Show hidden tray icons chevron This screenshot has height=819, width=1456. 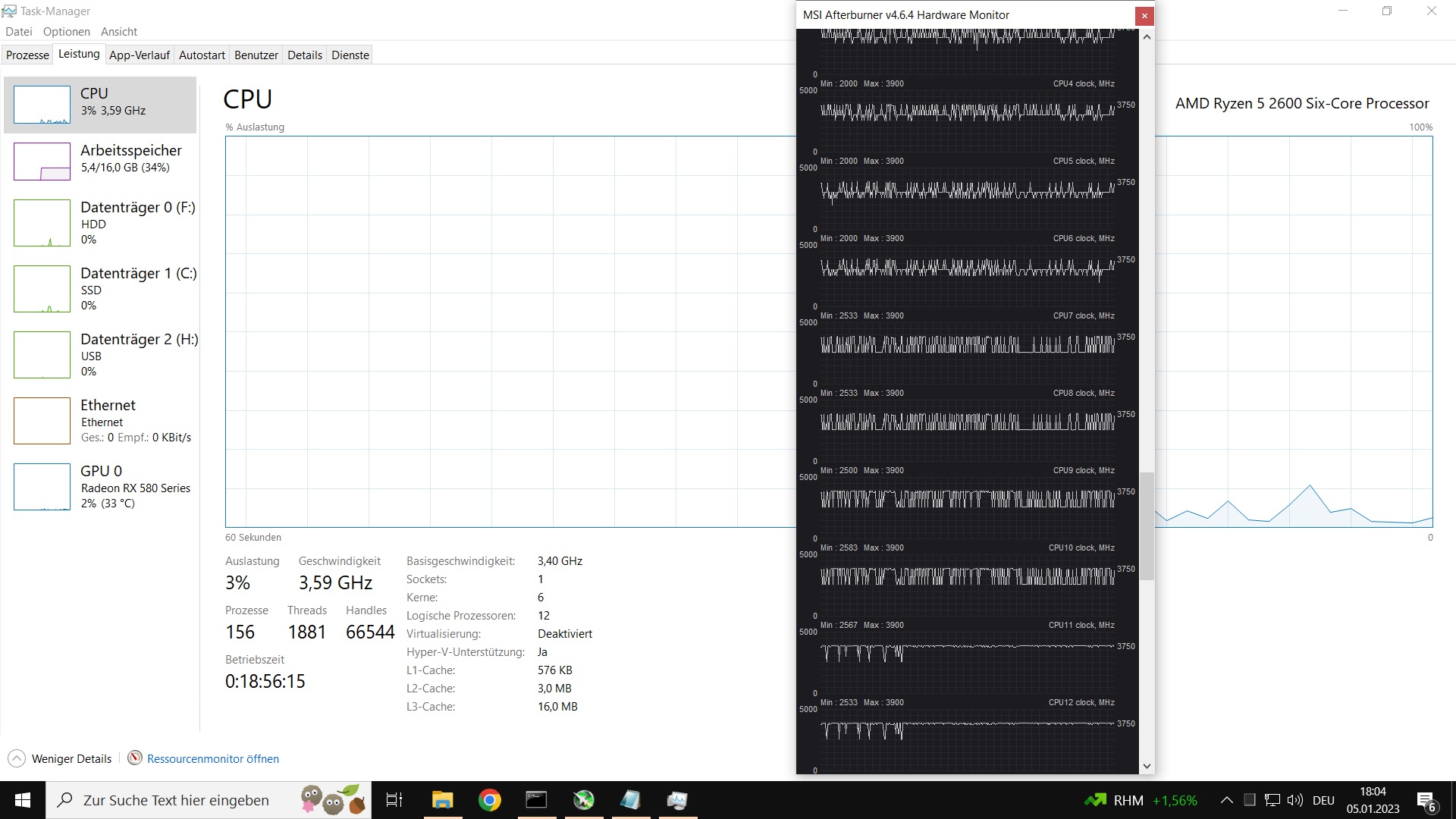(1226, 800)
